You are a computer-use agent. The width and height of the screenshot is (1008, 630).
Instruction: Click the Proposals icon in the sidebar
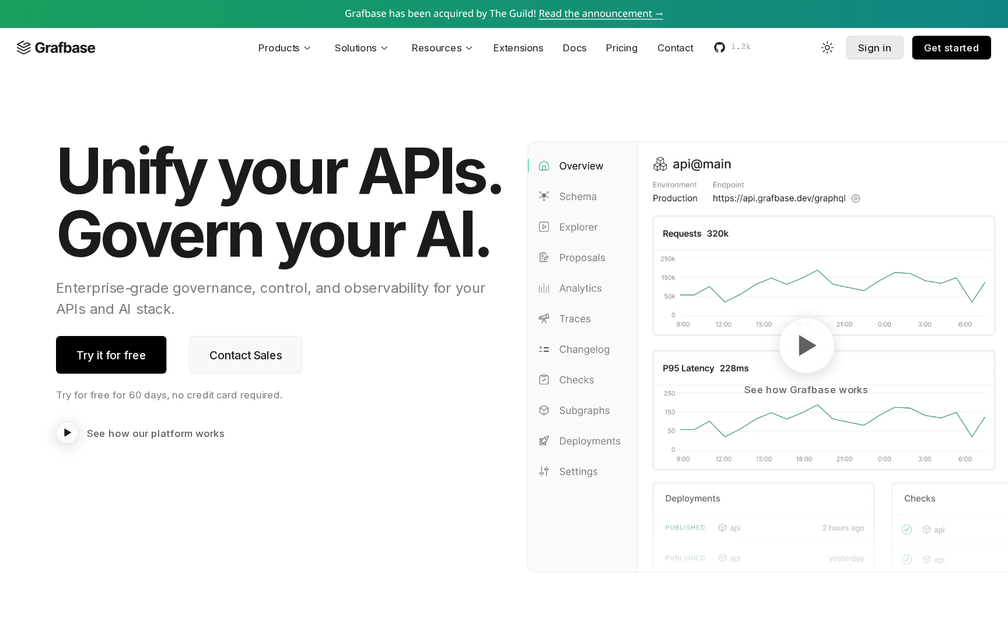point(544,257)
